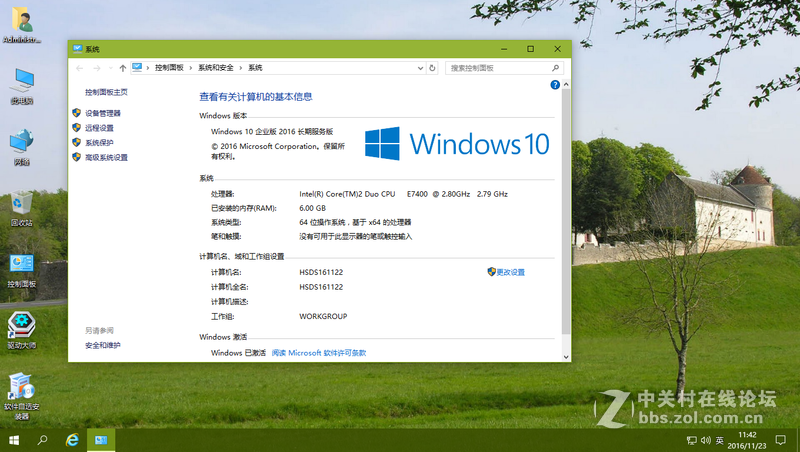Click the computer icon in address bar

tap(137, 67)
